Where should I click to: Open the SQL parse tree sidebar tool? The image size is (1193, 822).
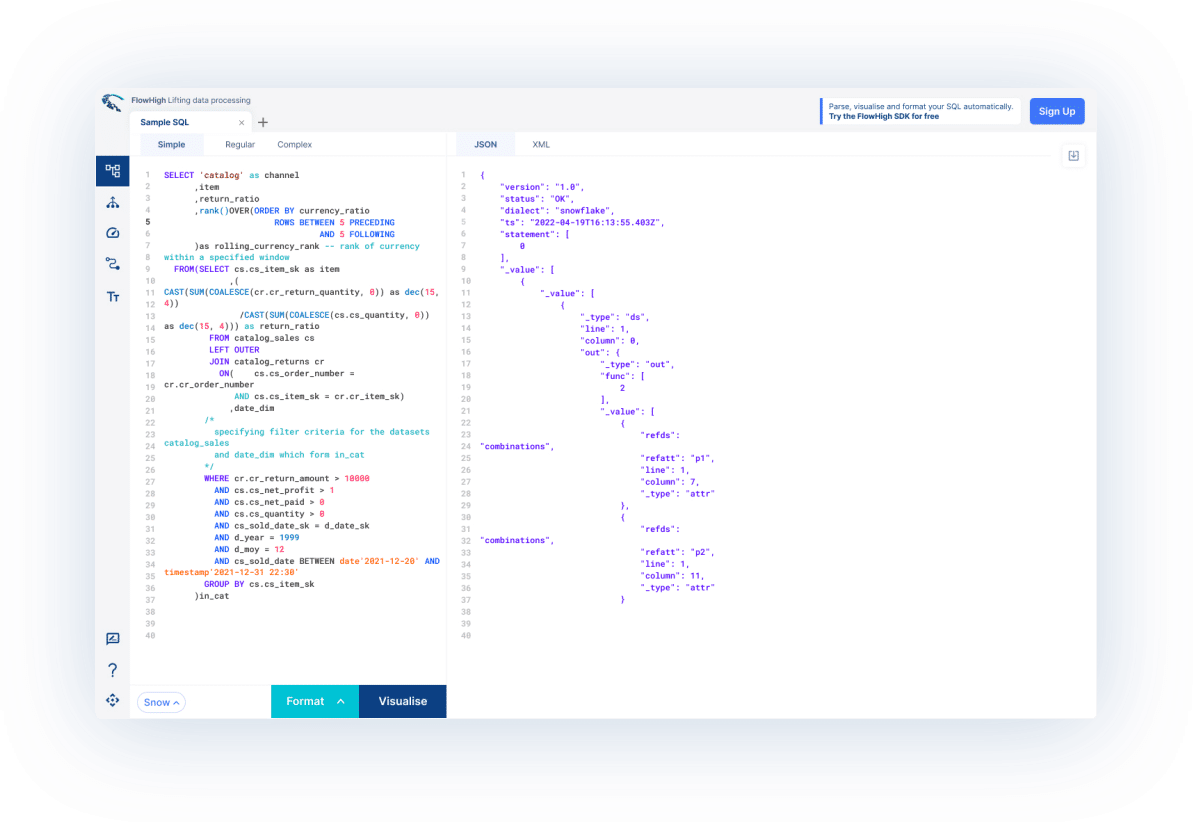pos(113,170)
